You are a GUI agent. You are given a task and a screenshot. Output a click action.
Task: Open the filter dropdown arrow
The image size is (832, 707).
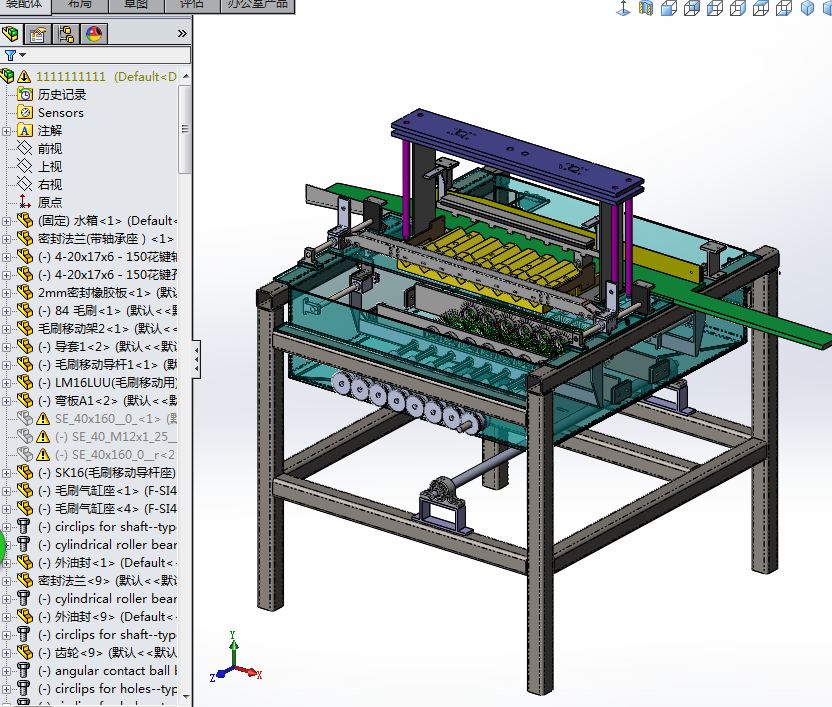[22, 55]
